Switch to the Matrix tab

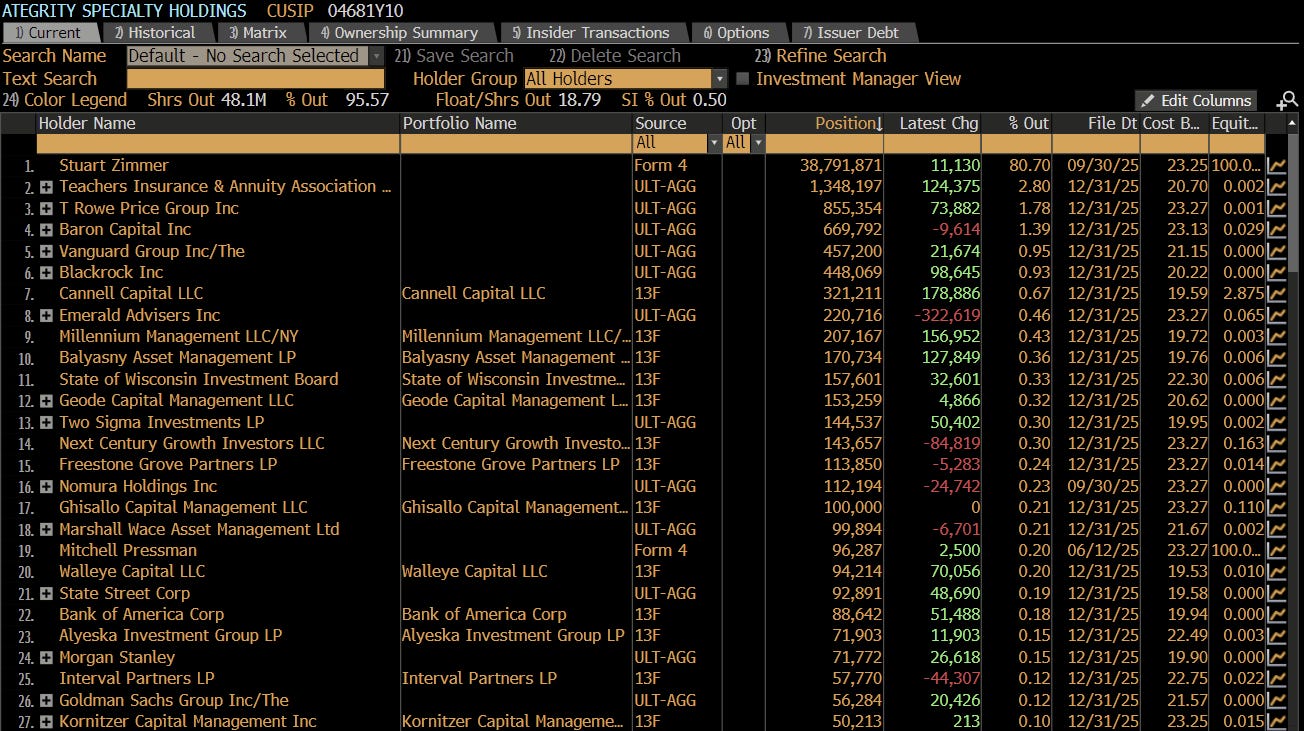click(x=258, y=33)
